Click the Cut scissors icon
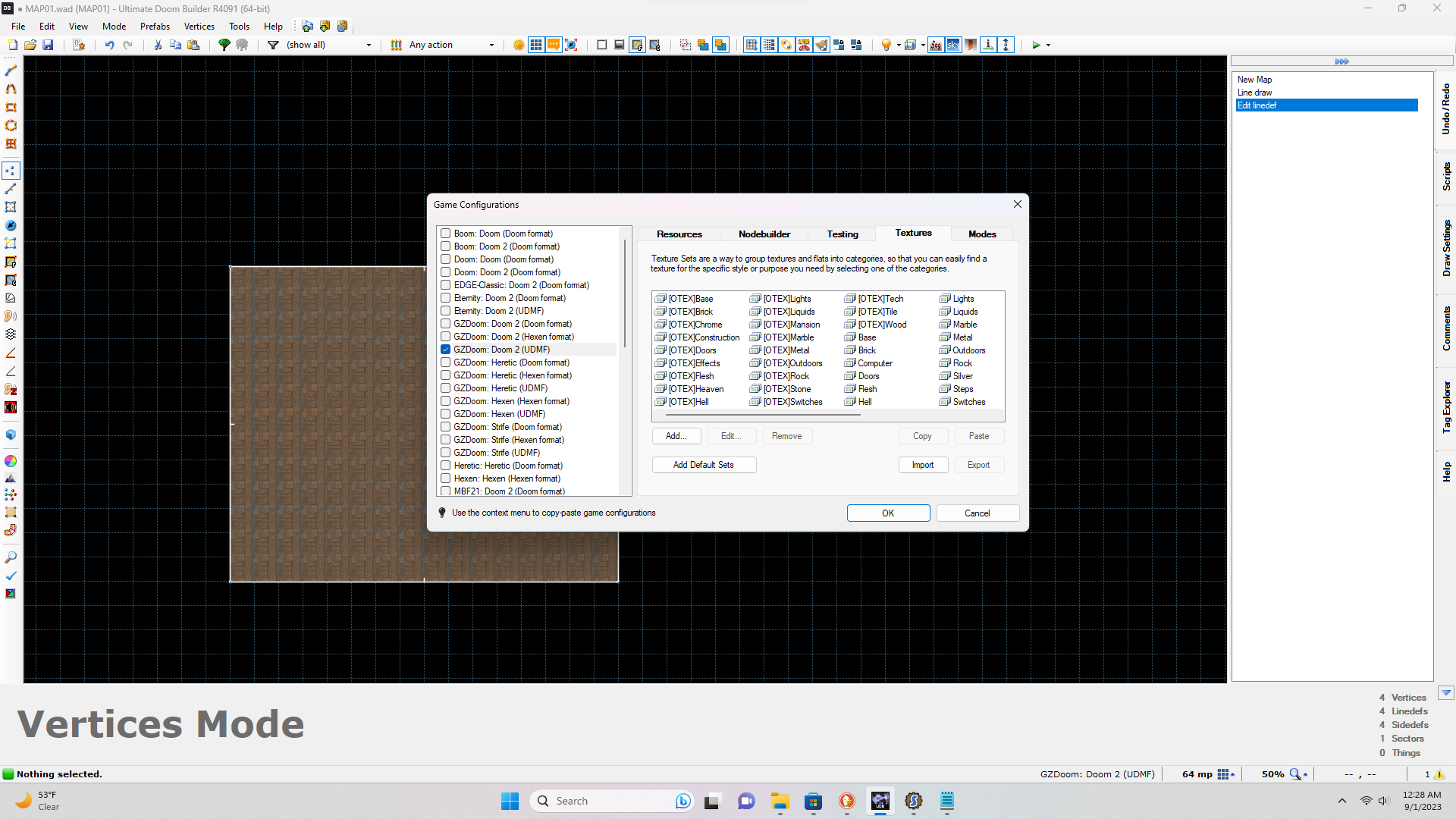 click(x=158, y=45)
